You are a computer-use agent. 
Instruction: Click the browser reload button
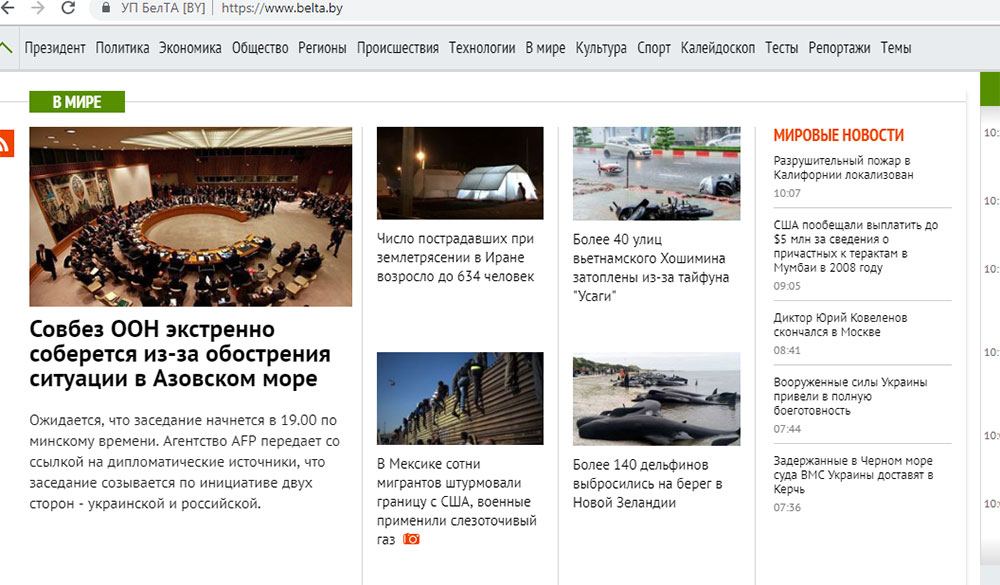point(68,8)
